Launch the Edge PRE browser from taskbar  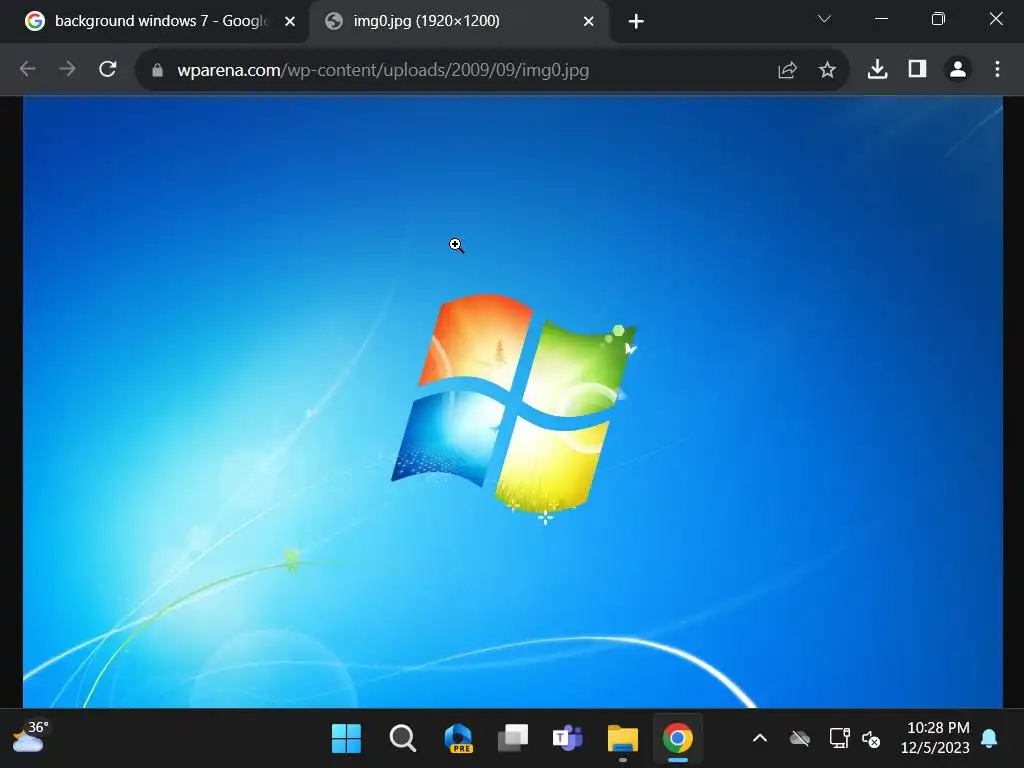click(458, 739)
